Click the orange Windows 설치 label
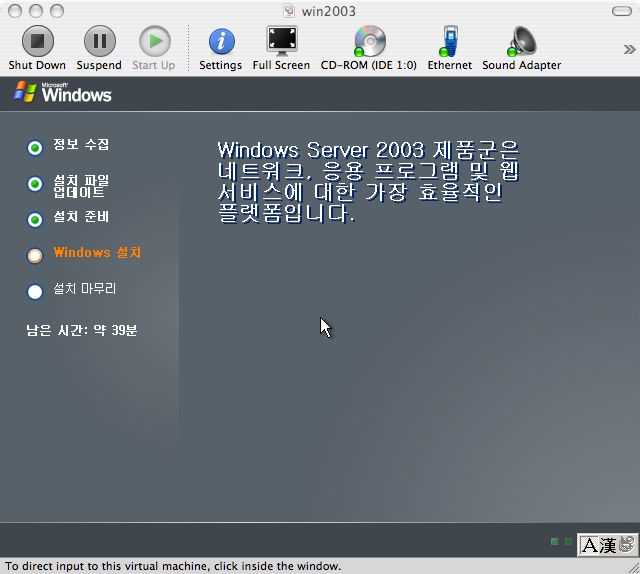 pyautogui.click(x=97, y=252)
